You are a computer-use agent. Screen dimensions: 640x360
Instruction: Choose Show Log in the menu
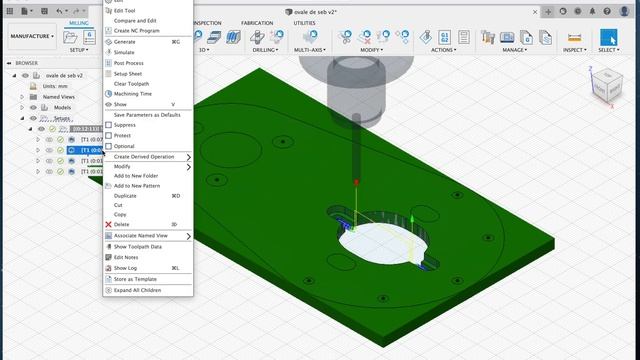148,268
